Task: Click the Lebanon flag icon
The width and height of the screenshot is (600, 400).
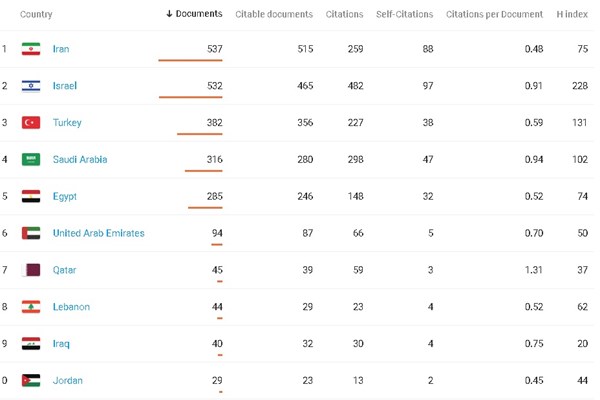Action: (31, 307)
